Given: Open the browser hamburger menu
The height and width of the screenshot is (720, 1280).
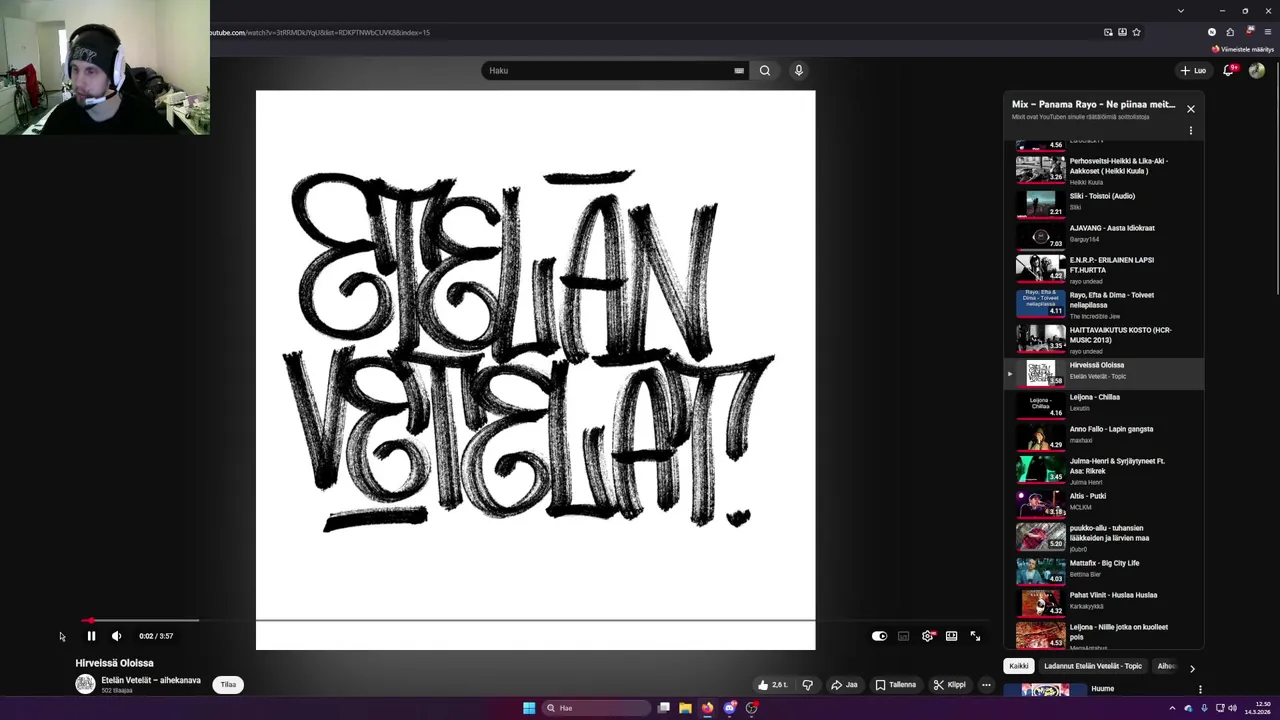Looking at the screenshot, I should point(1268,32).
